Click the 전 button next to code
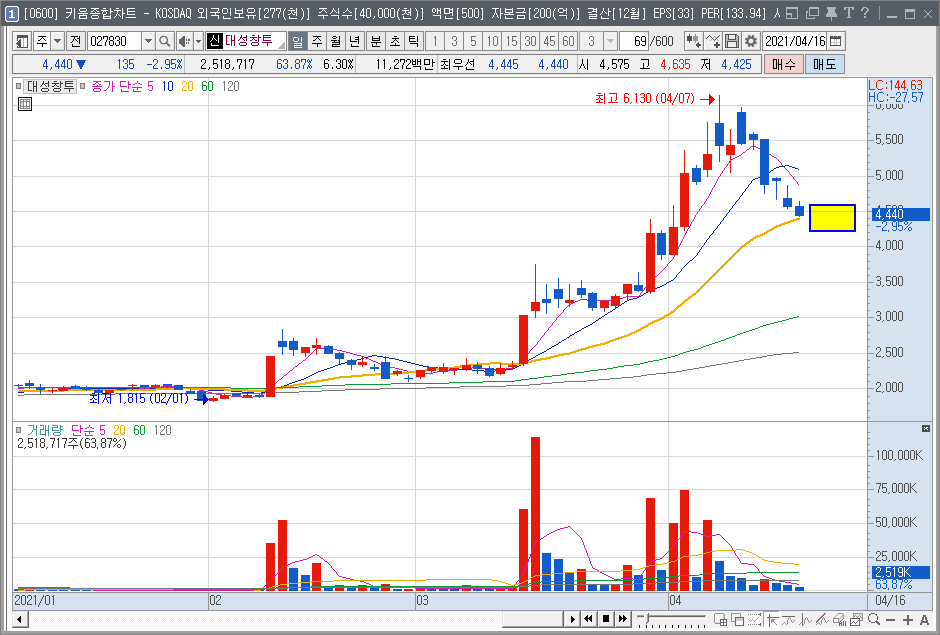The height and width of the screenshot is (635, 940). pos(75,41)
